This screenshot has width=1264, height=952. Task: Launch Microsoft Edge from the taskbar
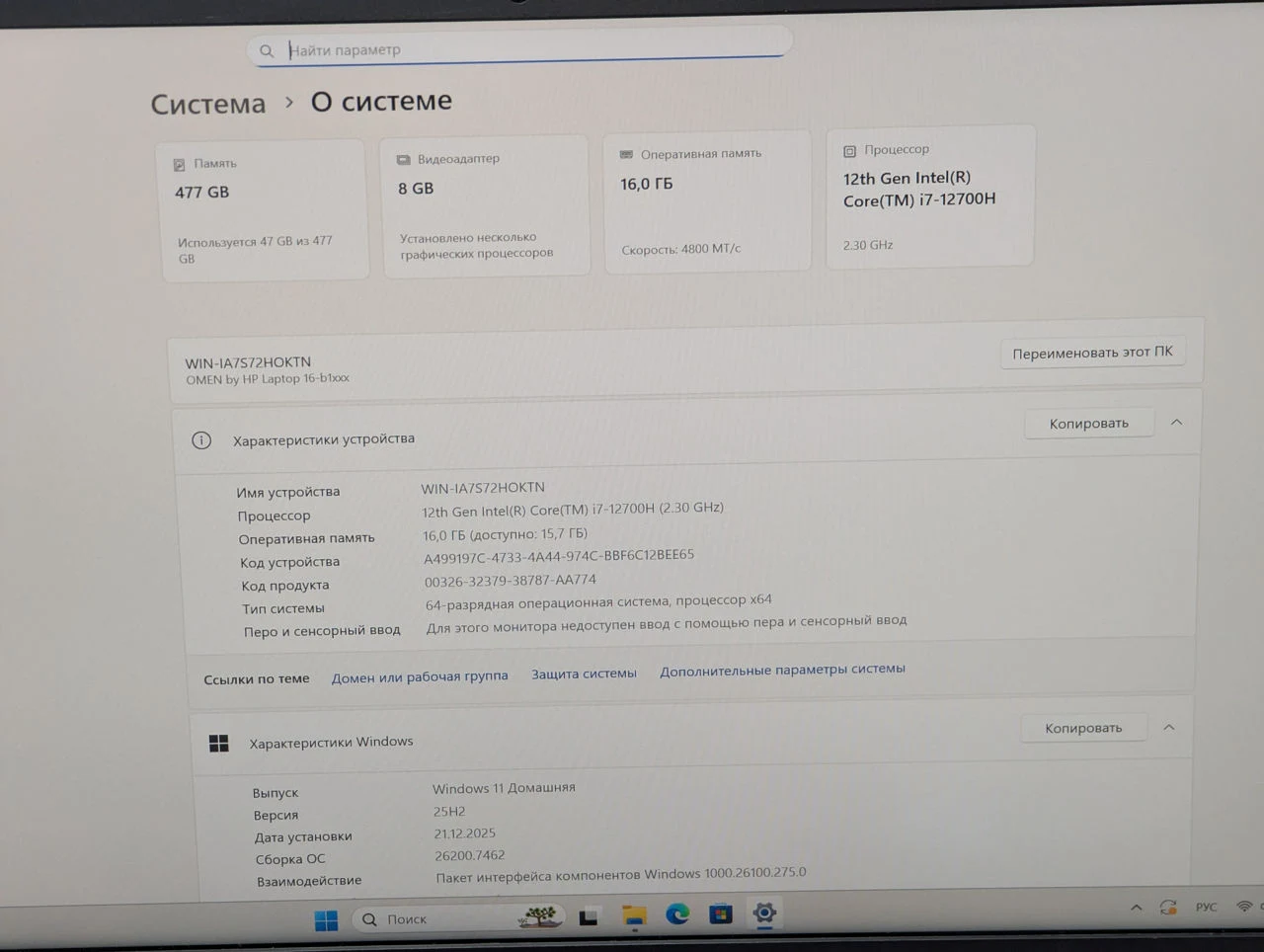point(677,914)
